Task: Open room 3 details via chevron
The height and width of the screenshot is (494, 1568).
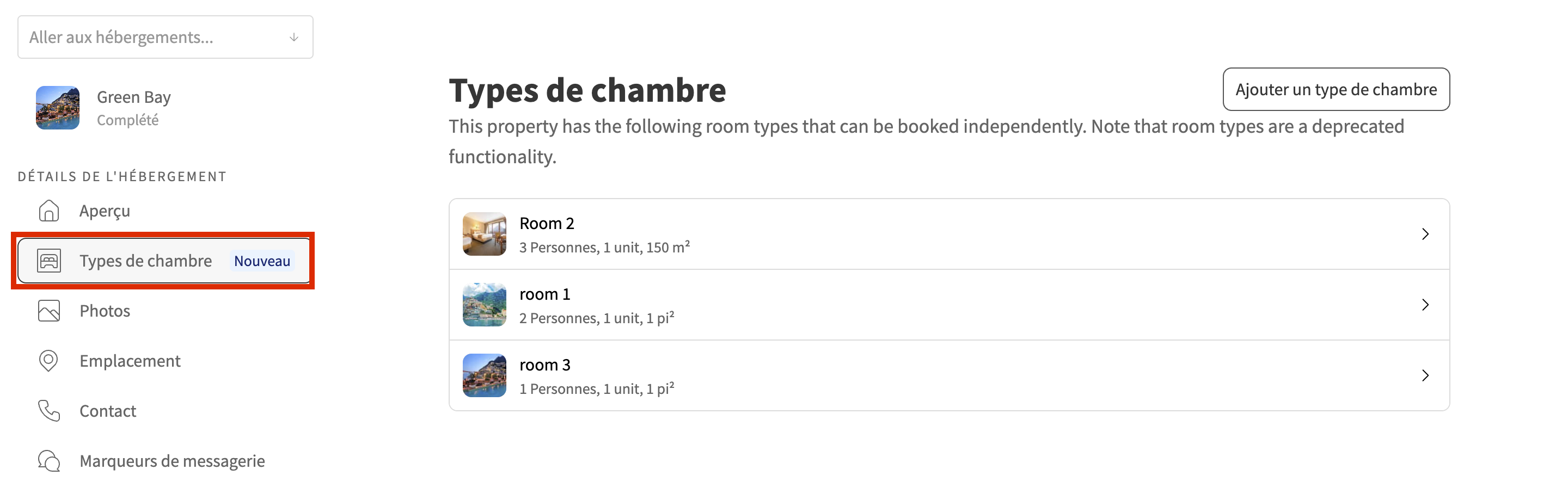Action: 1425,375
